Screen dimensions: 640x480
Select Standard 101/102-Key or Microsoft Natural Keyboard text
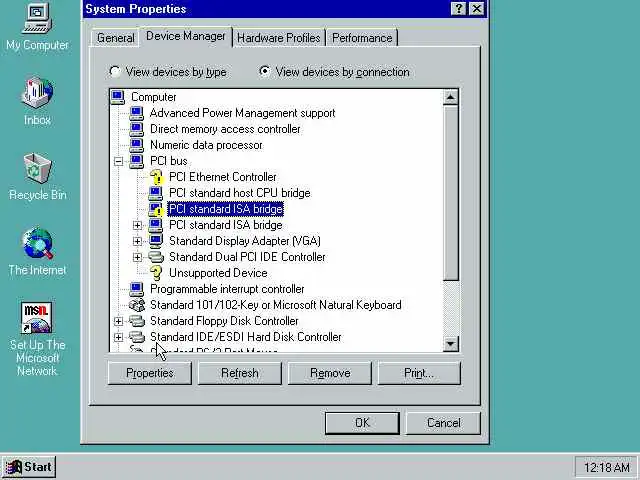(276, 305)
